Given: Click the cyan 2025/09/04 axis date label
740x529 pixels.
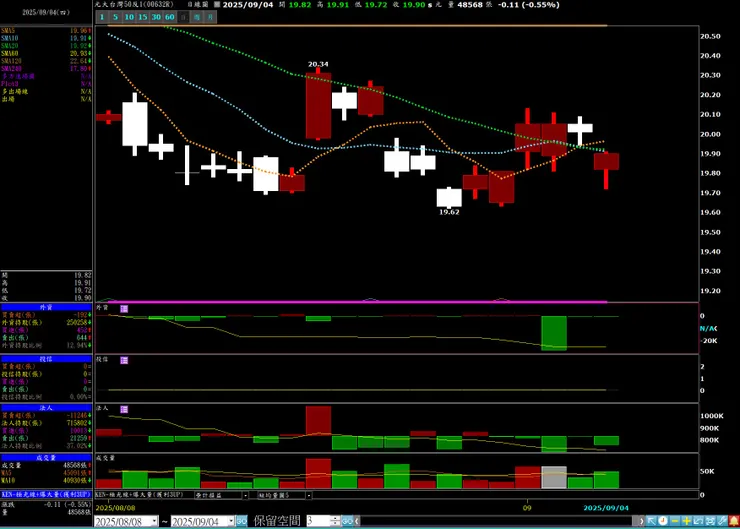Looking at the screenshot, I should (x=606, y=508).
